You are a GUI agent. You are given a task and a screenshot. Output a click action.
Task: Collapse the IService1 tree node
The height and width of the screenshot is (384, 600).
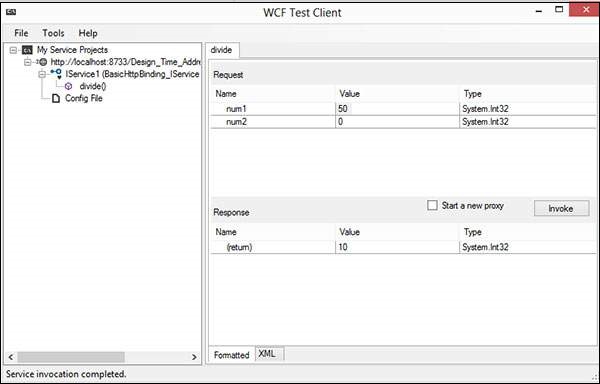(x=42, y=75)
